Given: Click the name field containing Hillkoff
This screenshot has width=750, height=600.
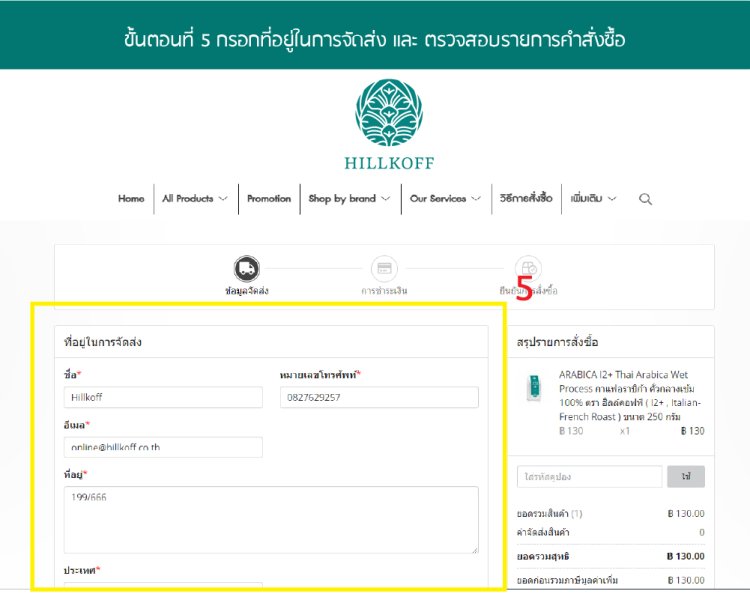Looking at the screenshot, I should point(163,397).
